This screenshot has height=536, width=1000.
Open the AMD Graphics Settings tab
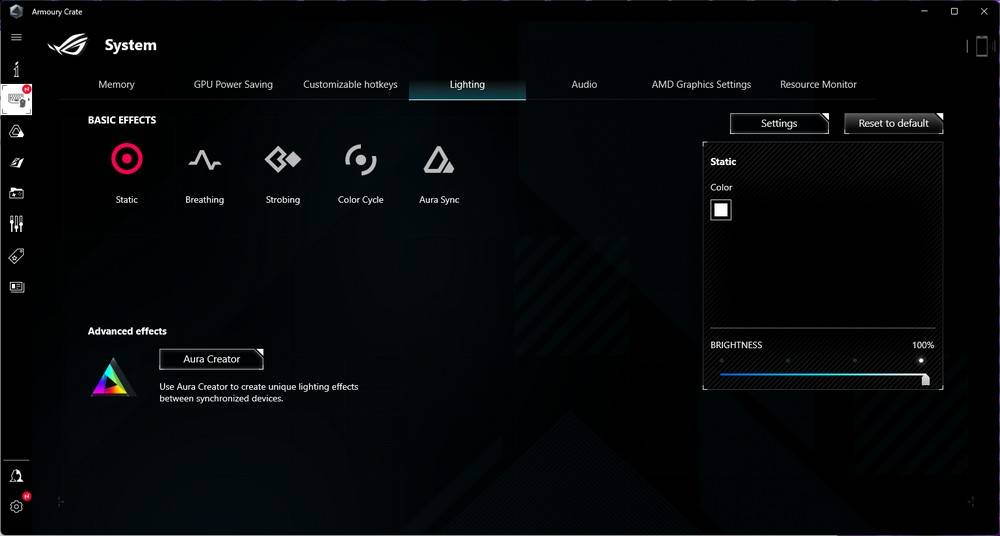701,84
